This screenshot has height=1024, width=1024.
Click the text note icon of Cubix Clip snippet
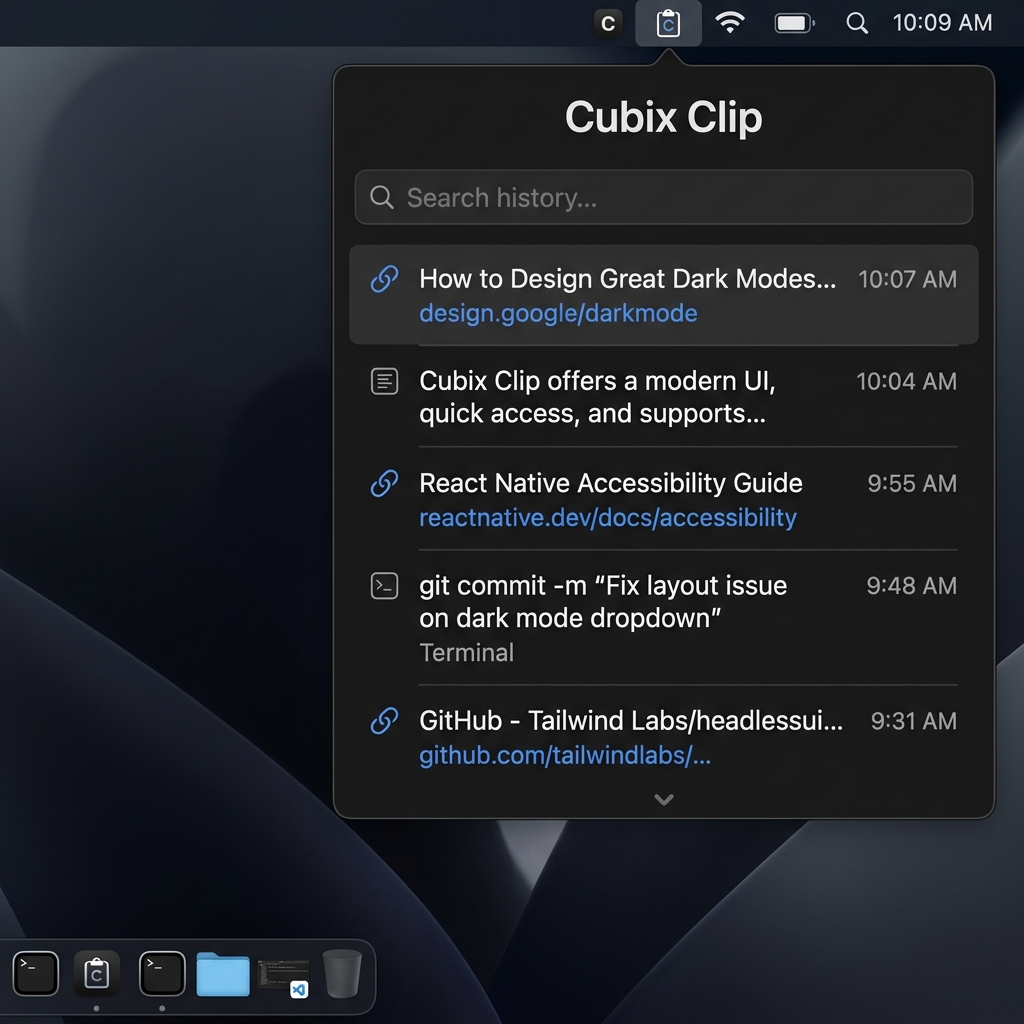[x=384, y=381]
